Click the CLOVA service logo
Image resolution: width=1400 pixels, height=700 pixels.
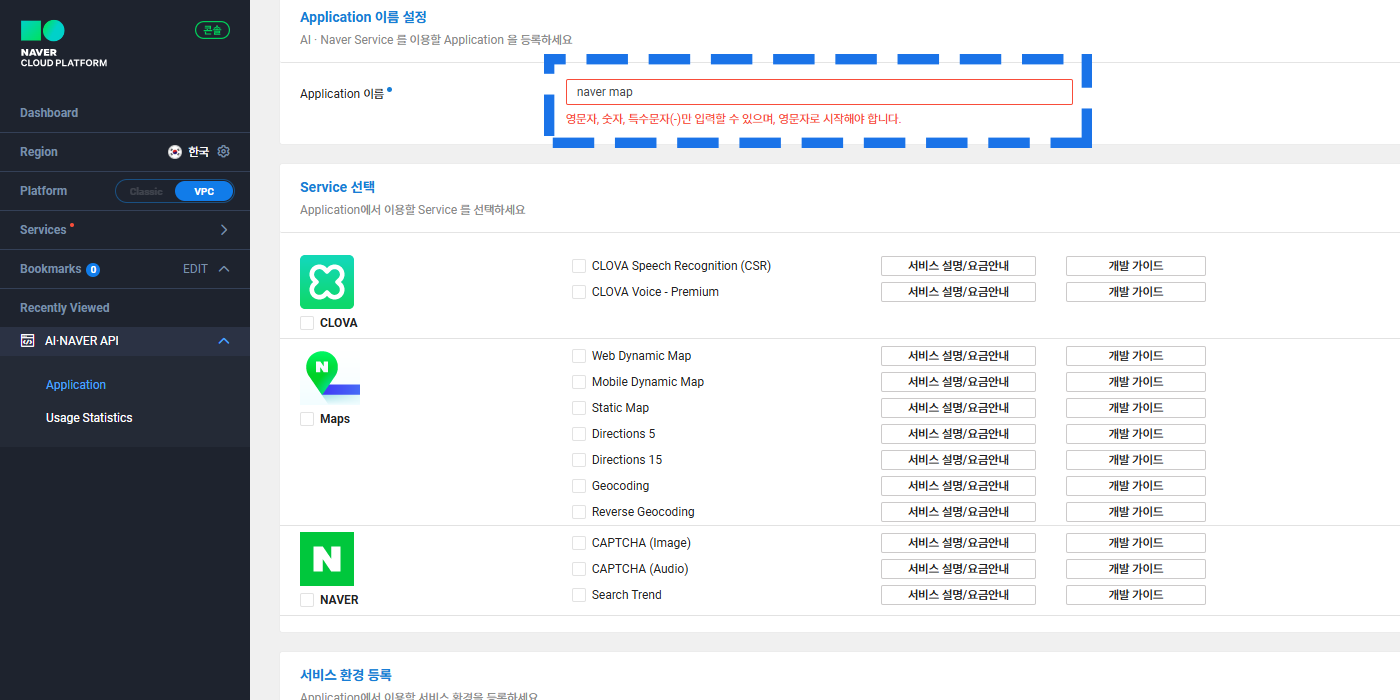(327, 282)
